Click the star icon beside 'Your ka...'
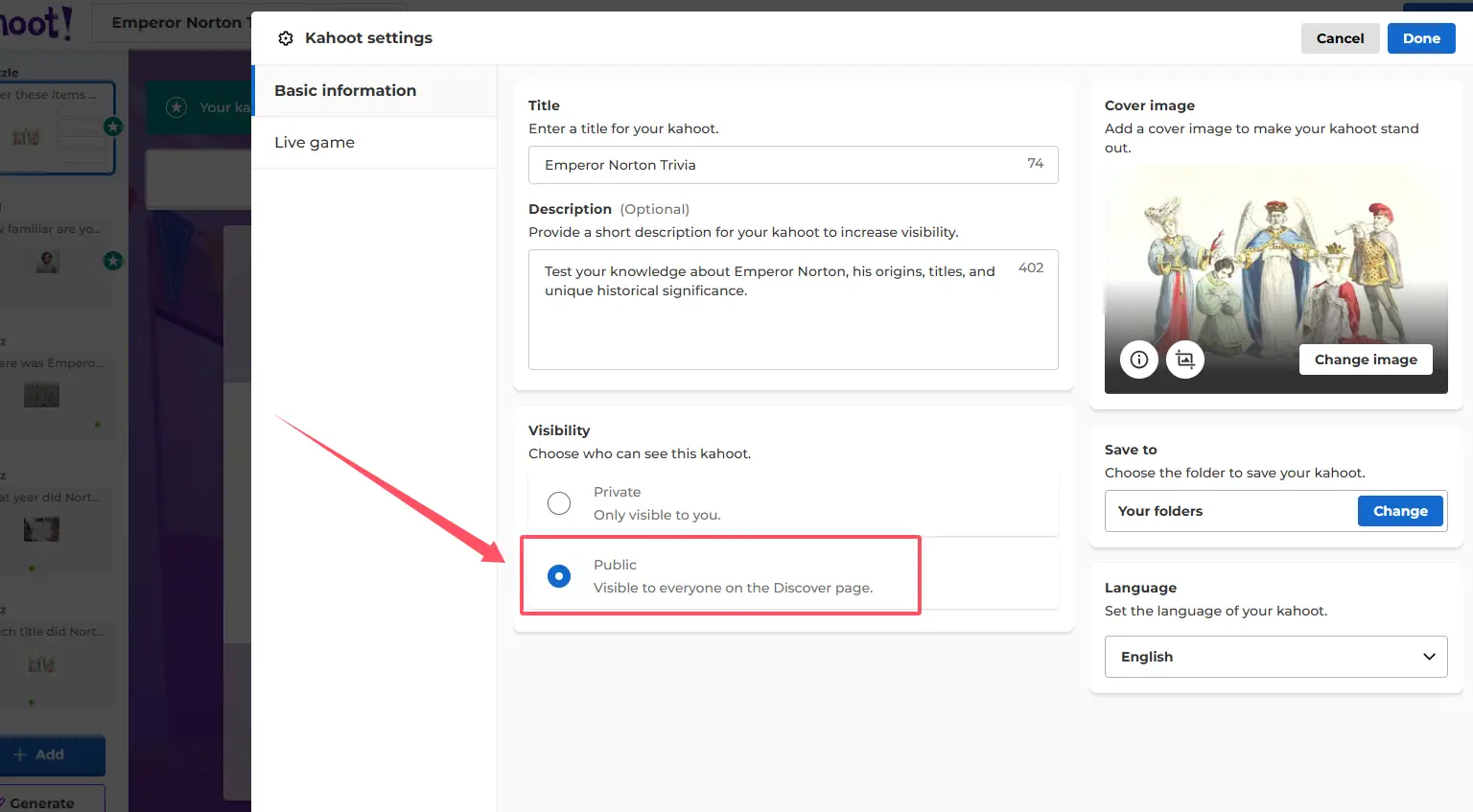The width and height of the screenshot is (1473, 812). coord(176,107)
